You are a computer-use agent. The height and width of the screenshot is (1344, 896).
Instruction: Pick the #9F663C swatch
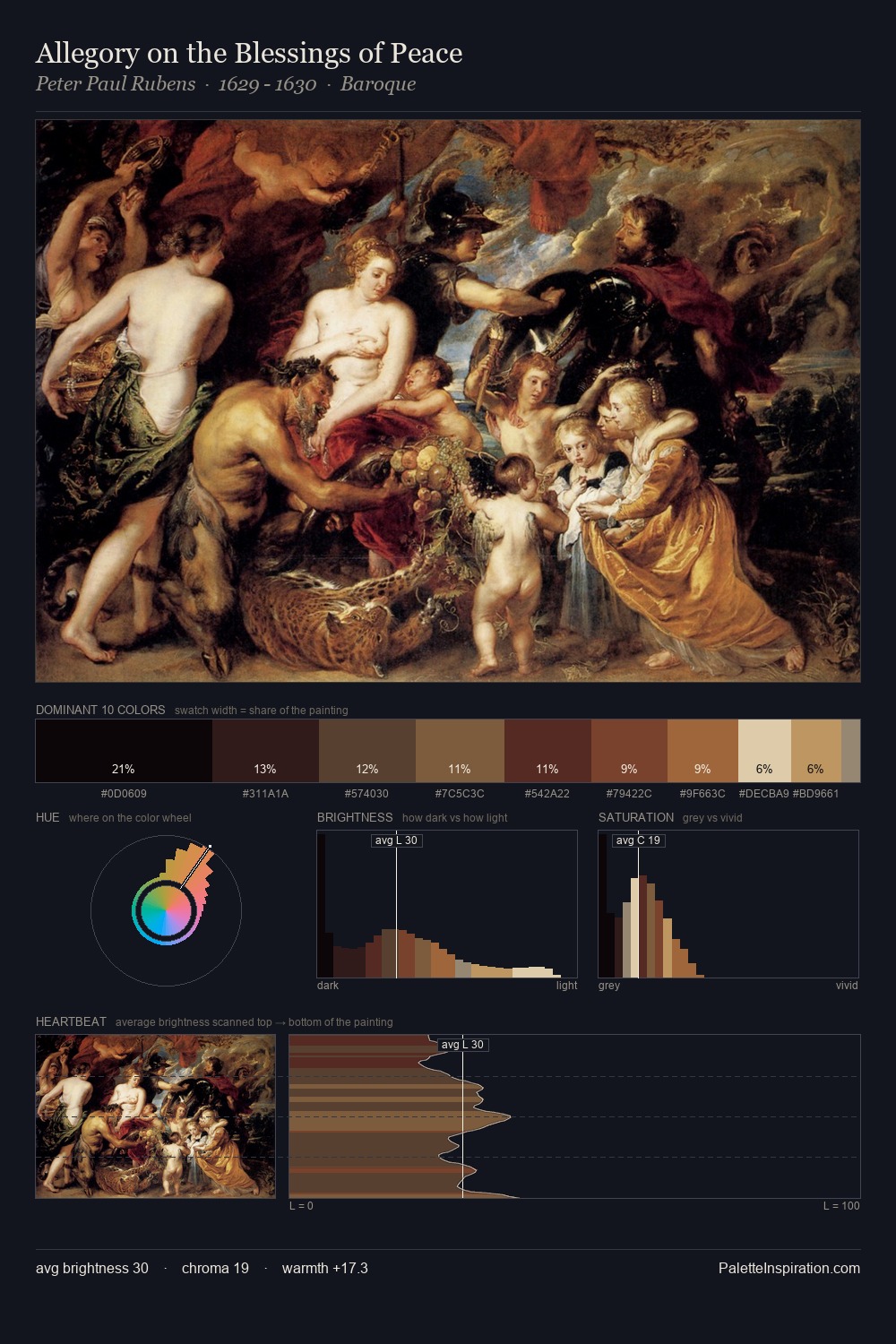coord(702,751)
